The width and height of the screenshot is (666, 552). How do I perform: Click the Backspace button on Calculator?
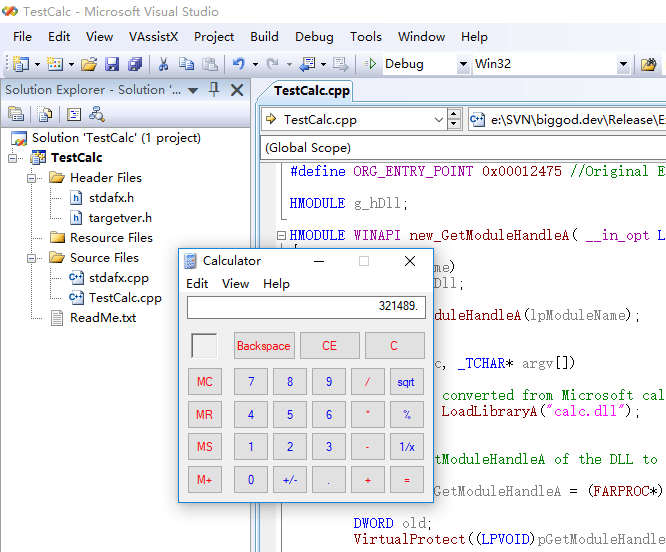(264, 346)
